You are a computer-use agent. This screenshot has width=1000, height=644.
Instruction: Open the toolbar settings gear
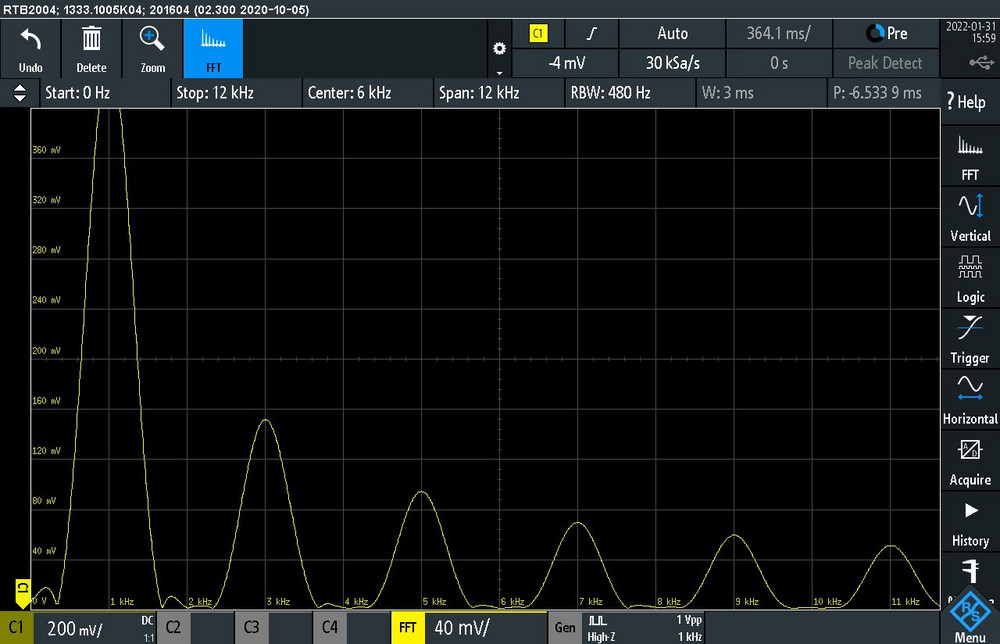click(499, 48)
